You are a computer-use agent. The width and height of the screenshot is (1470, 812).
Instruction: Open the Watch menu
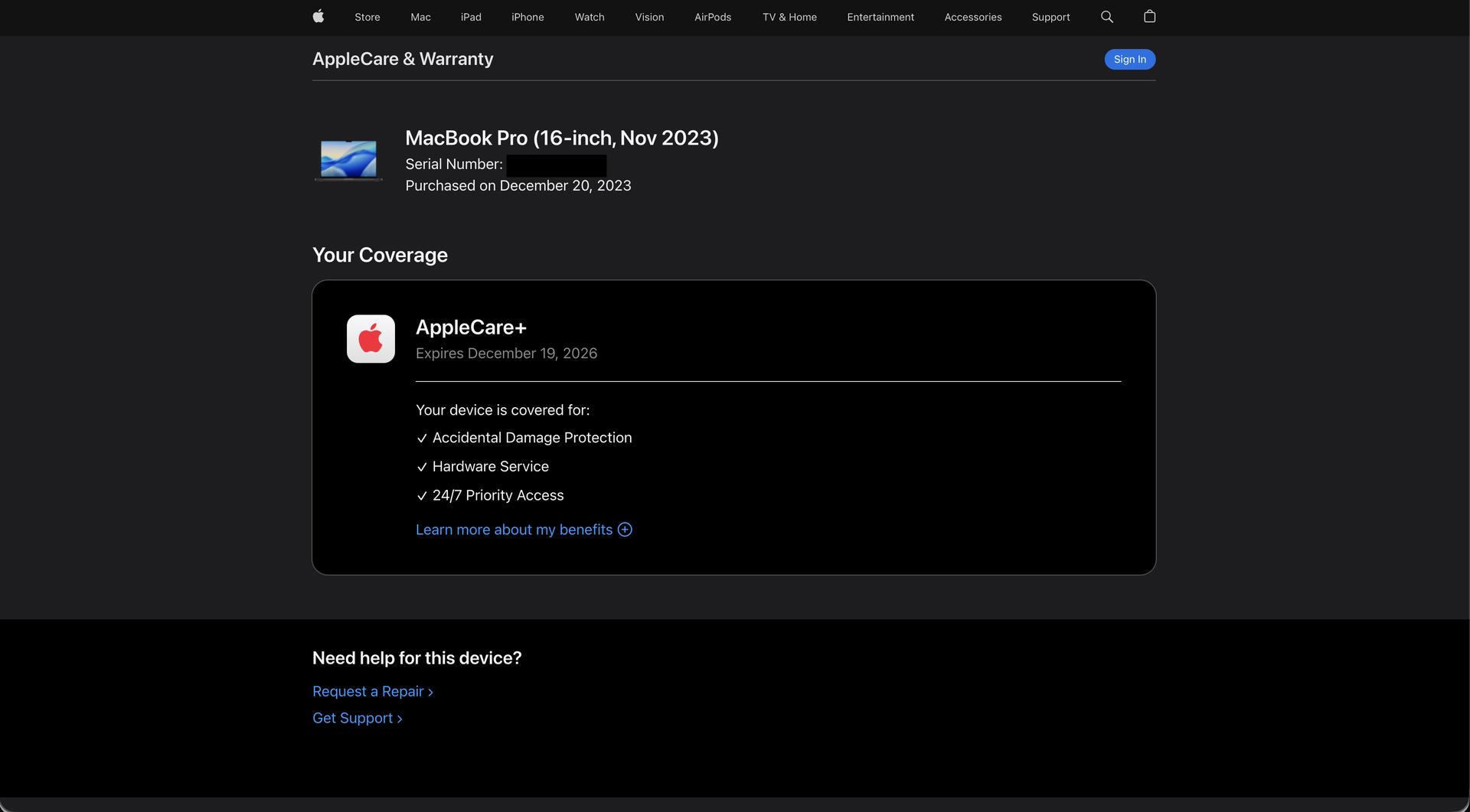pyautogui.click(x=590, y=17)
